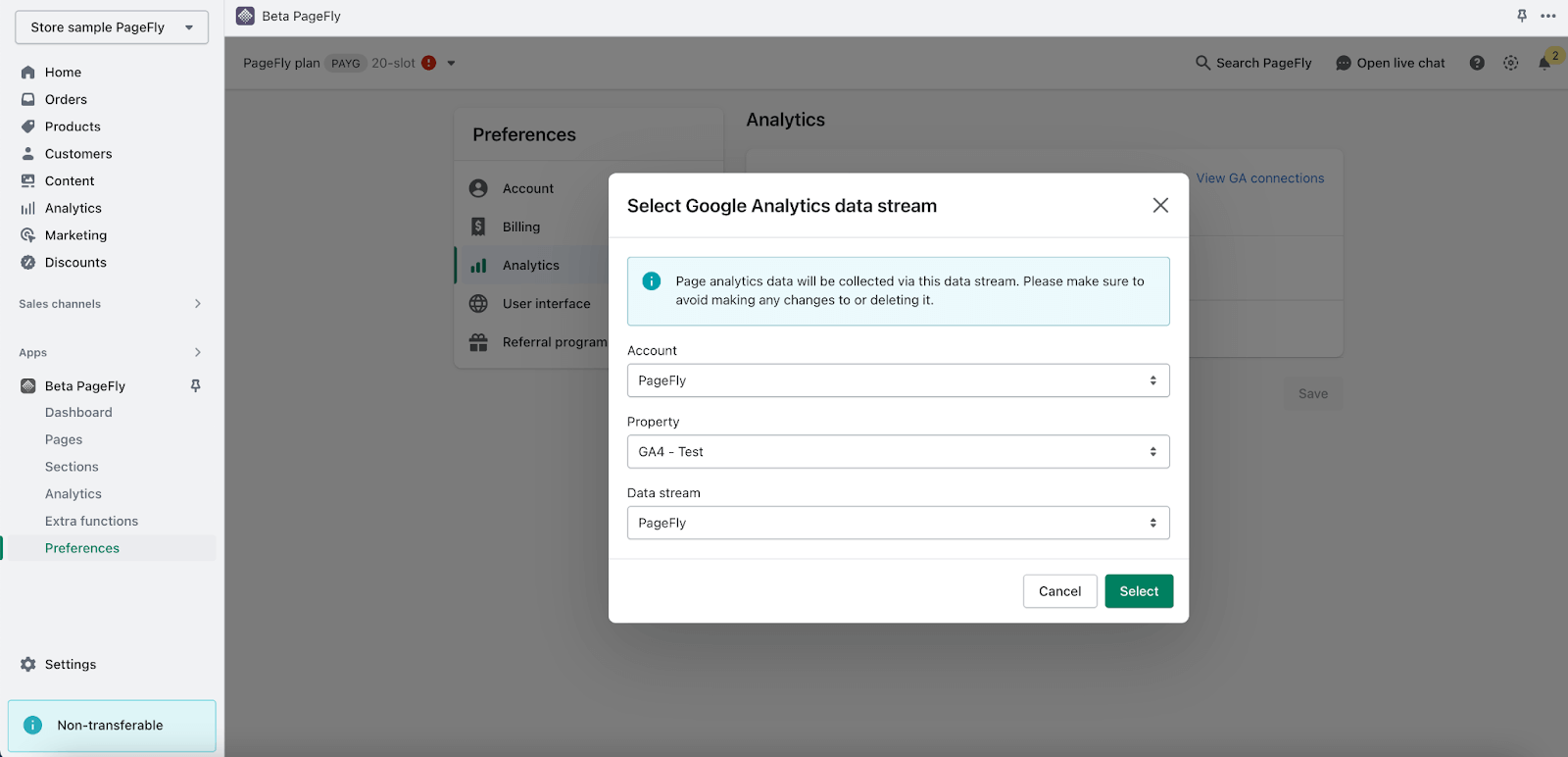
Task: Open Settings in sidebar
Action: (x=71, y=664)
